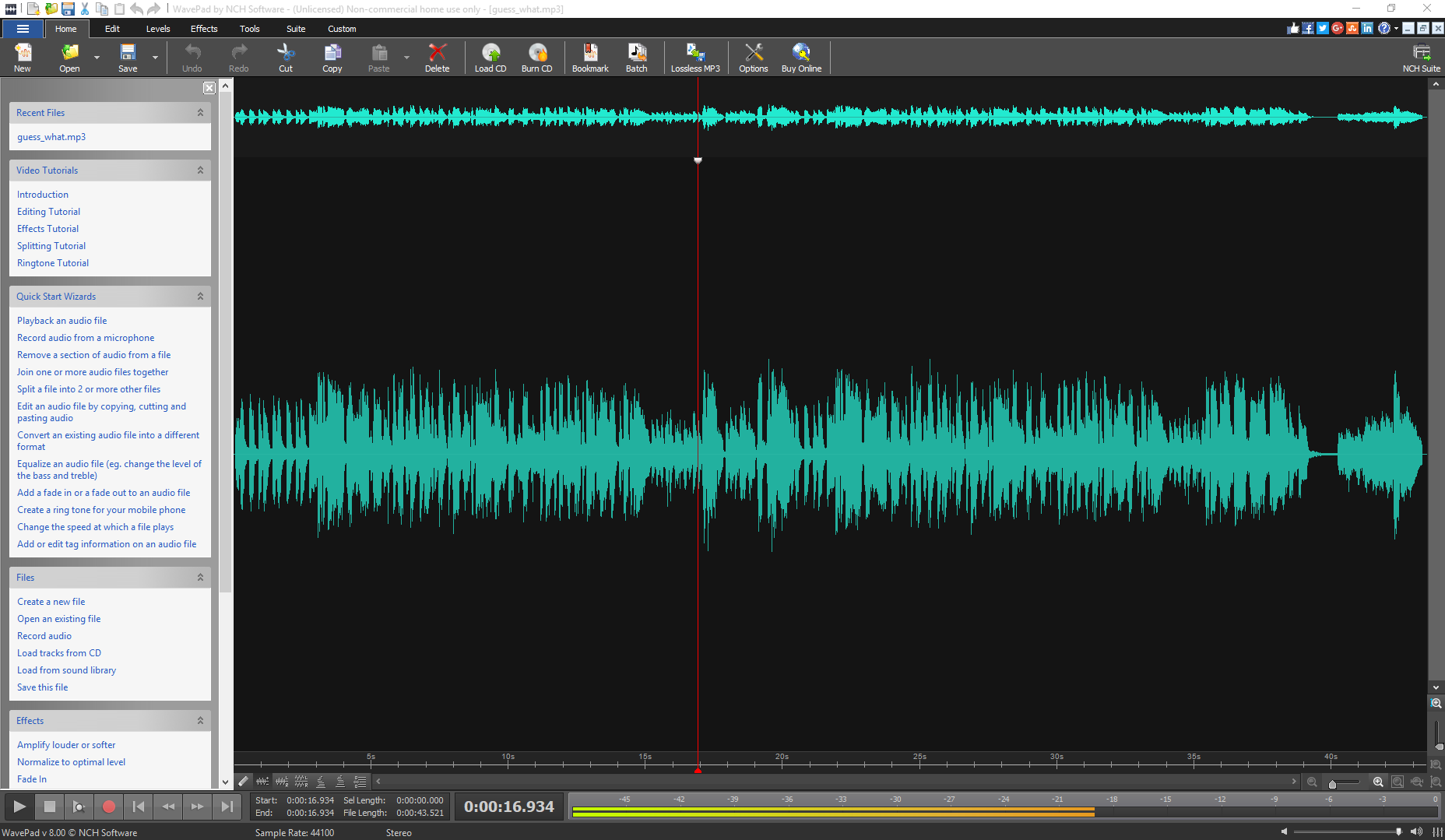The image size is (1445, 840).
Task: Click the Load CD button
Action: [x=490, y=58]
